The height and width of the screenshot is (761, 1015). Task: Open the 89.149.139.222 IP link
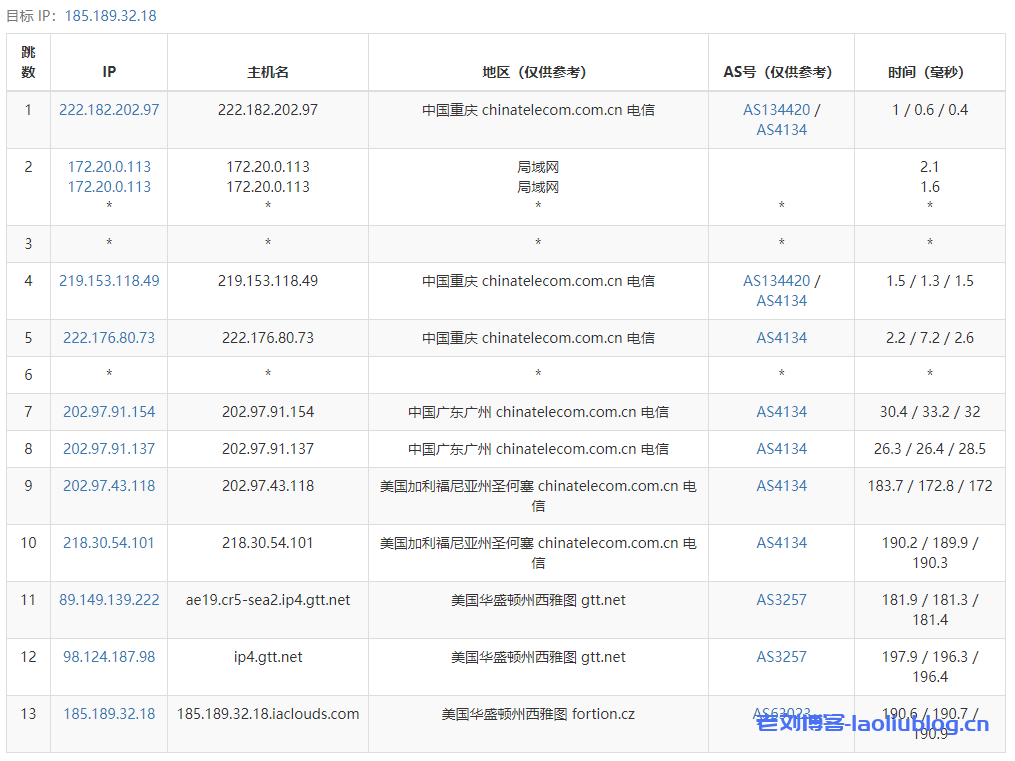[109, 600]
